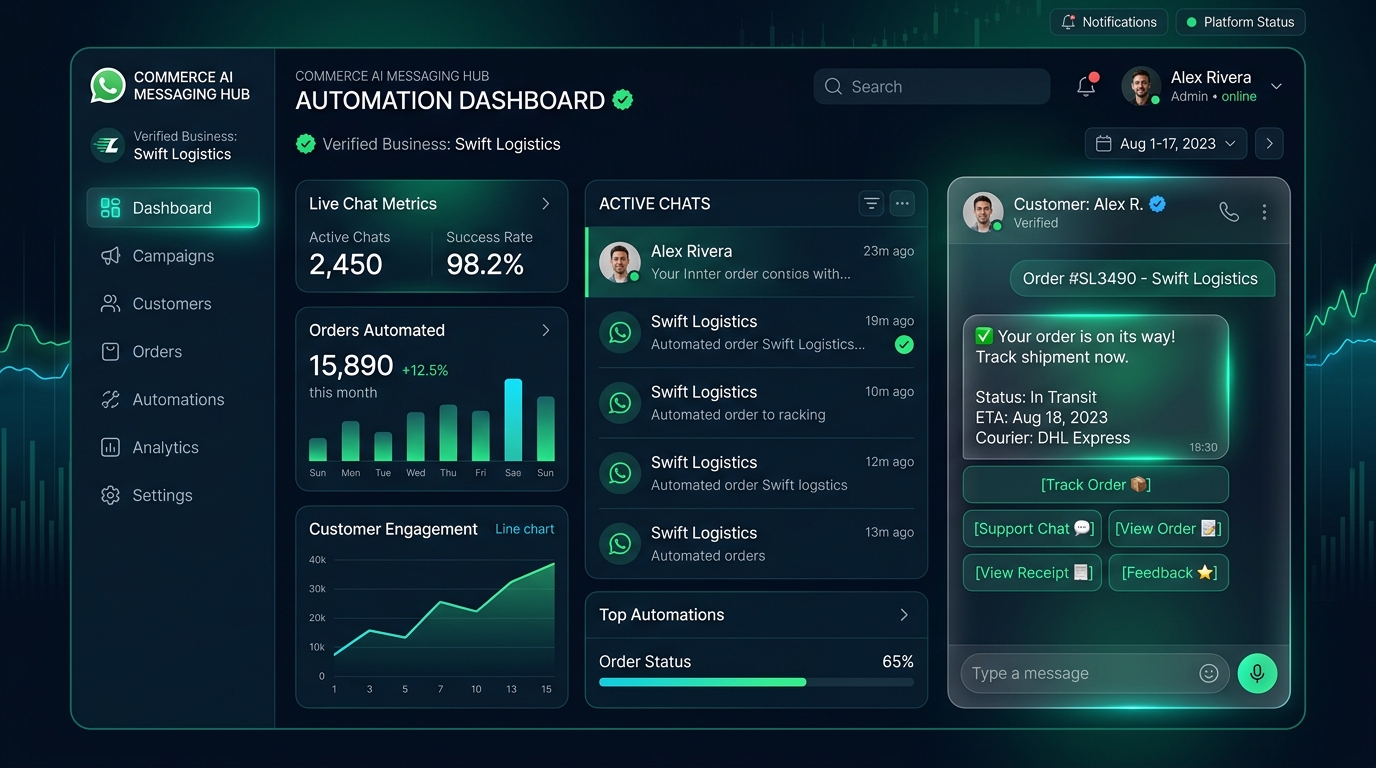Go to the next date range with arrow
1376x768 pixels.
[1269, 144]
